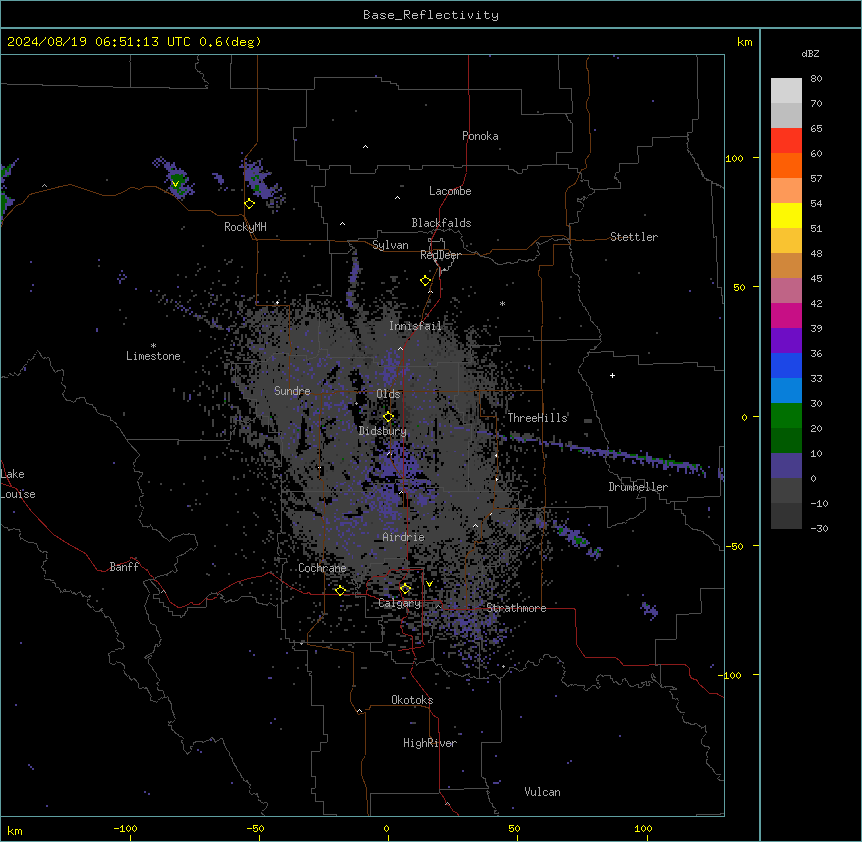Viewport: 862px width, 842px height.
Task: Click the Blackfalds city label
Action: tap(441, 223)
